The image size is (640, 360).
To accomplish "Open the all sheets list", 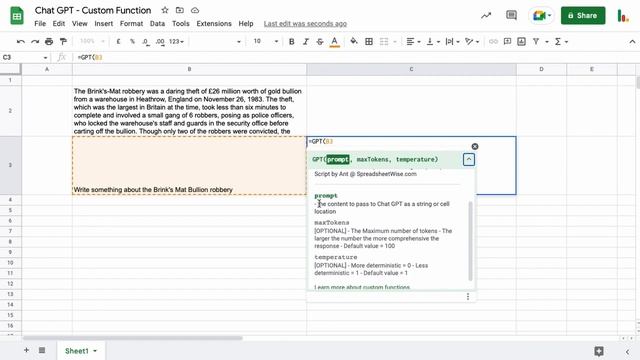I will (x=42, y=350).
